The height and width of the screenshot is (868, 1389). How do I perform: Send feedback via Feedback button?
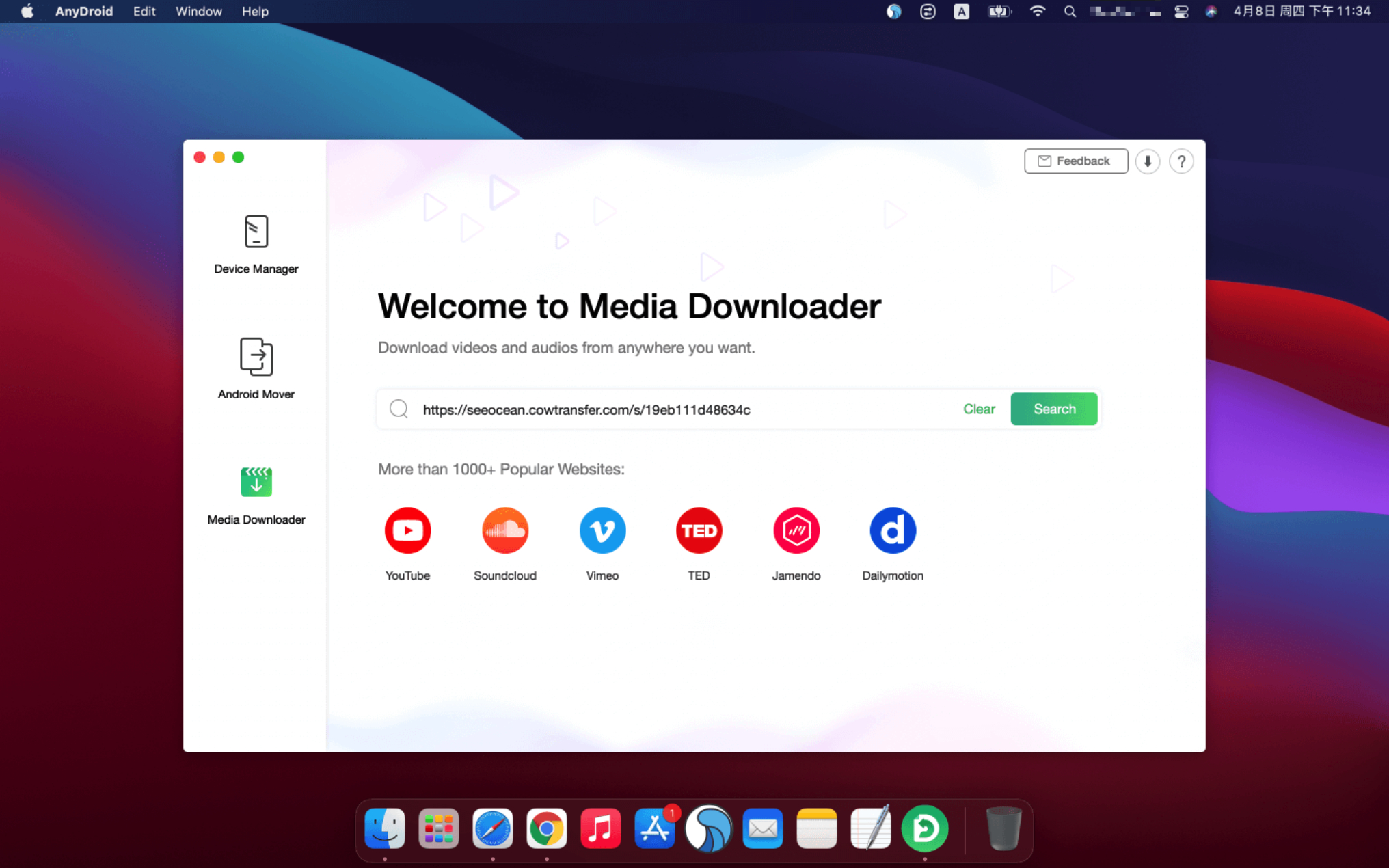pos(1076,161)
